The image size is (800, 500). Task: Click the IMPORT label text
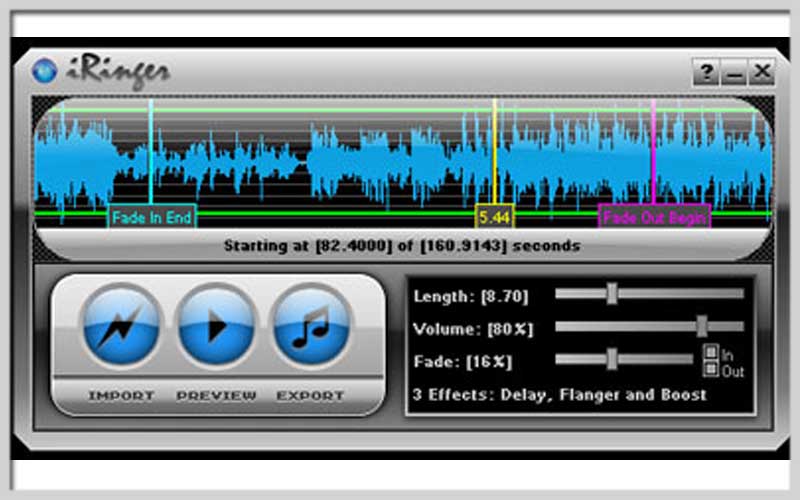[x=121, y=396]
